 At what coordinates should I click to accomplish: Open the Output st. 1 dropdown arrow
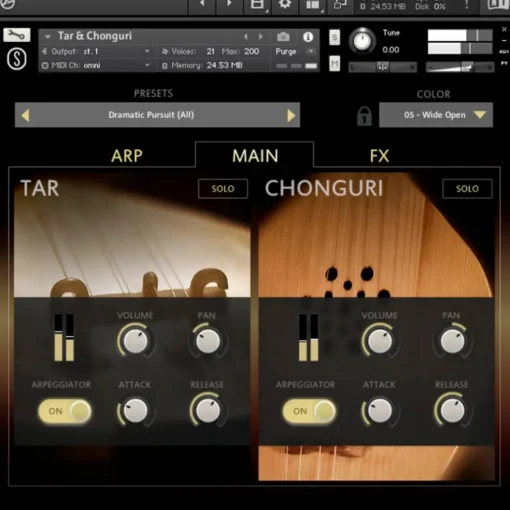[x=147, y=51]
